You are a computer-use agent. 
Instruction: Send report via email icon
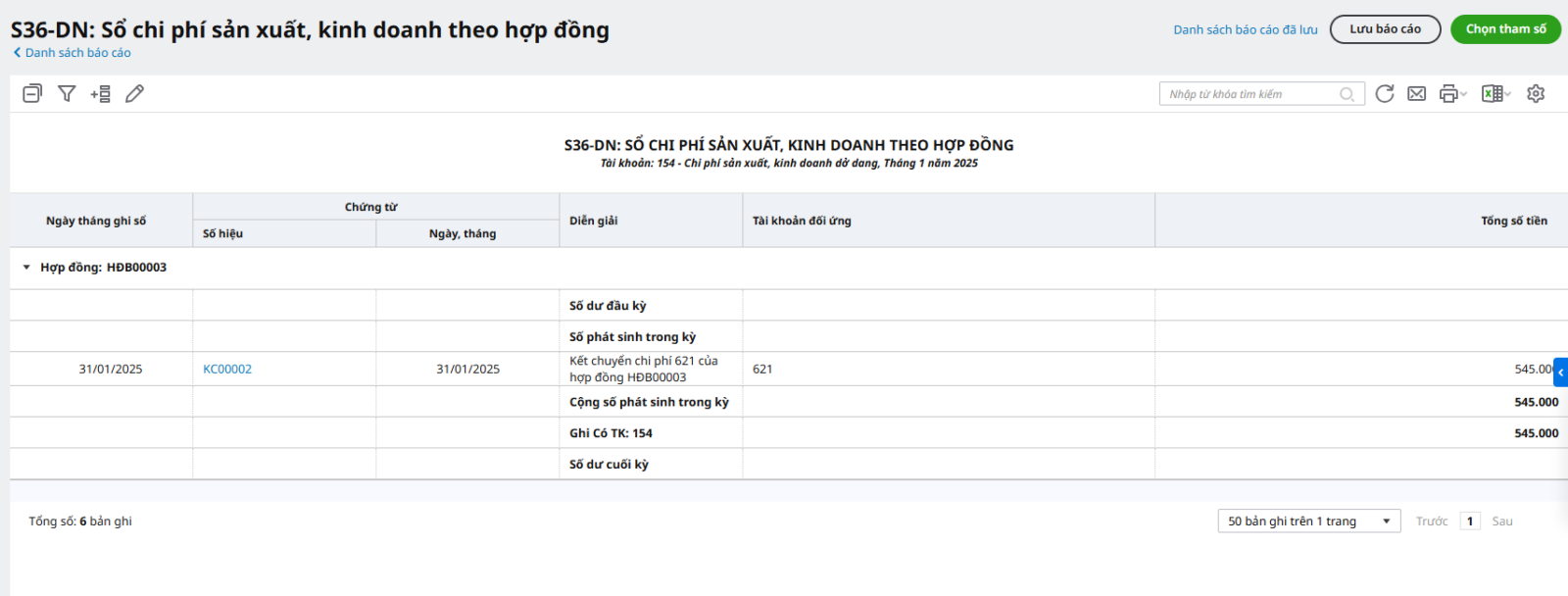tap(1416, 94)
